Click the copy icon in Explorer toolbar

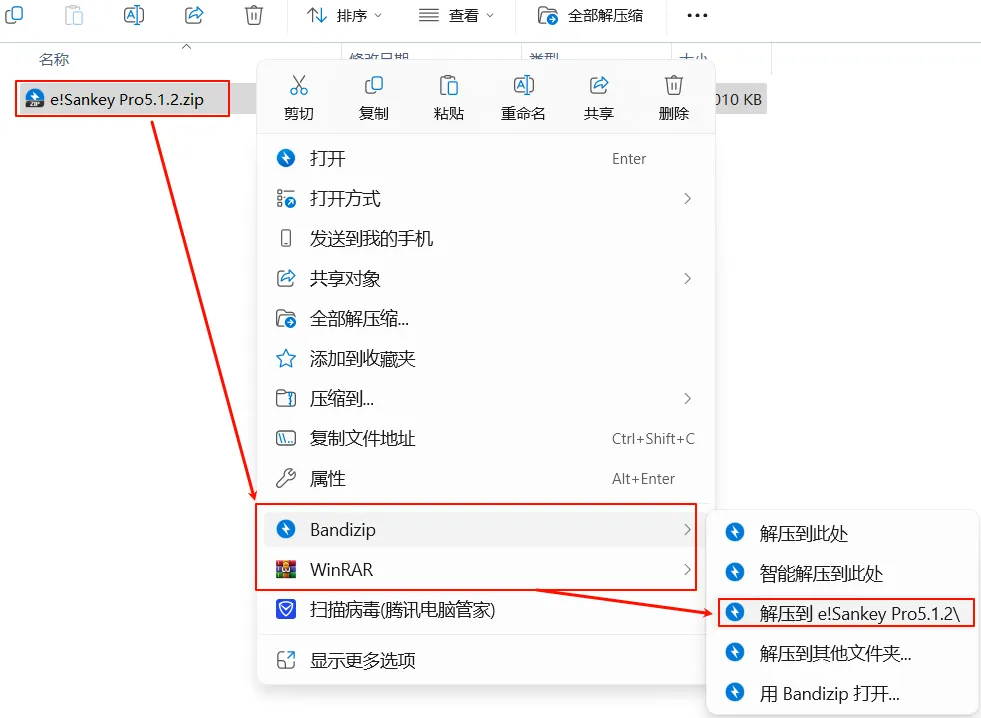point(14,14)
